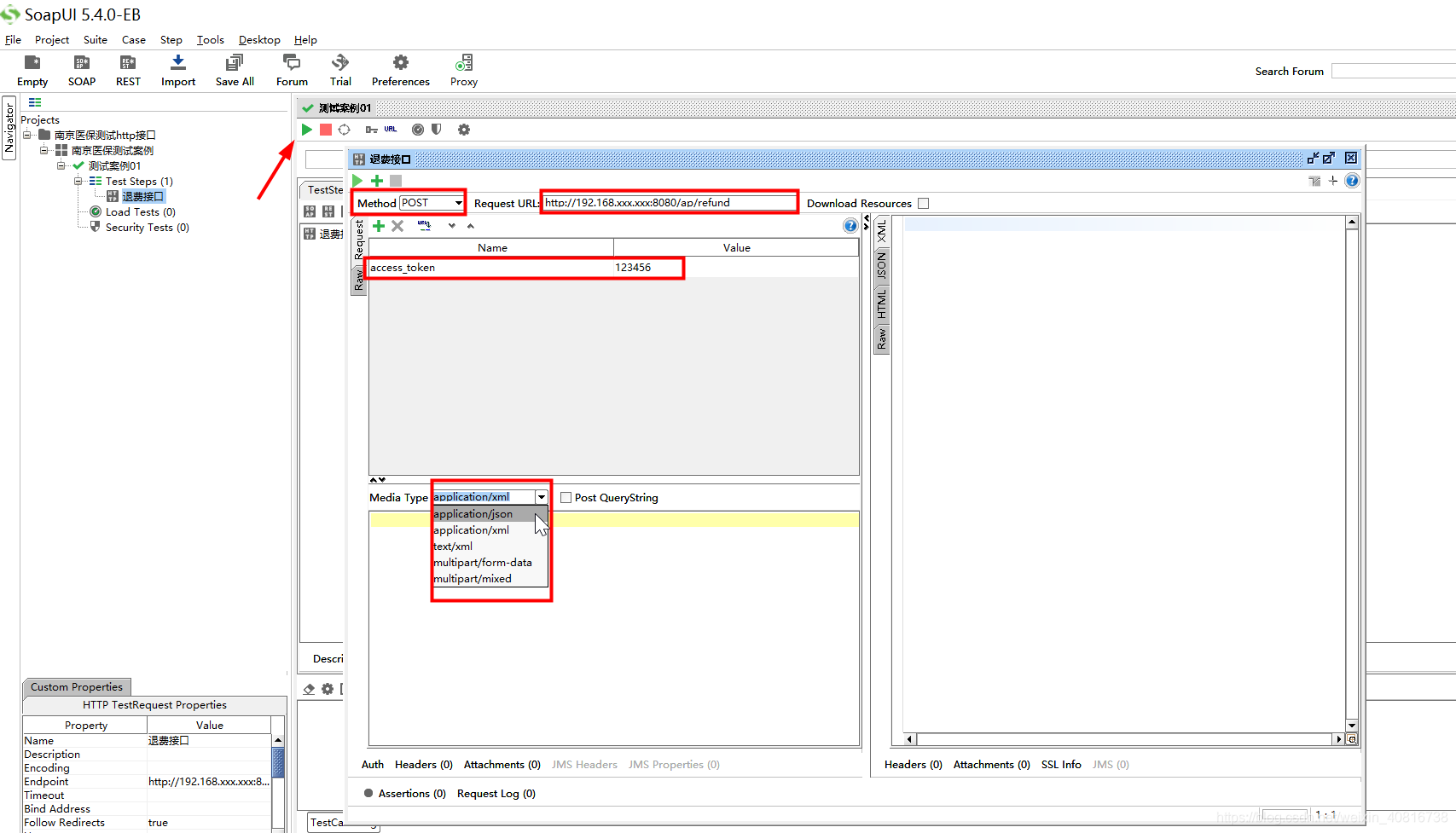Submit the request in 退费接口 window
The width and height of the screenshot is (1456, 833).
(x=358, y=181)
